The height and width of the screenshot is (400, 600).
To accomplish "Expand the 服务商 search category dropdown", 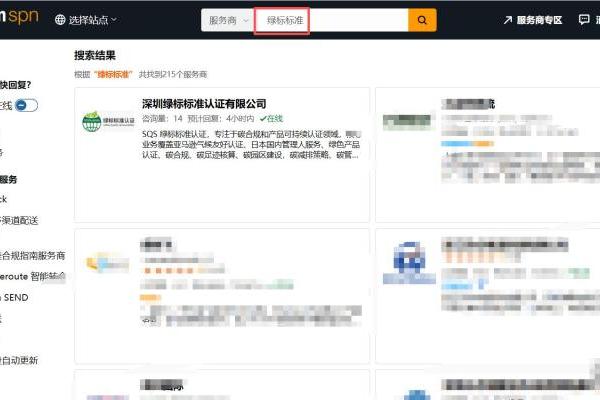I will coord(228,20).
